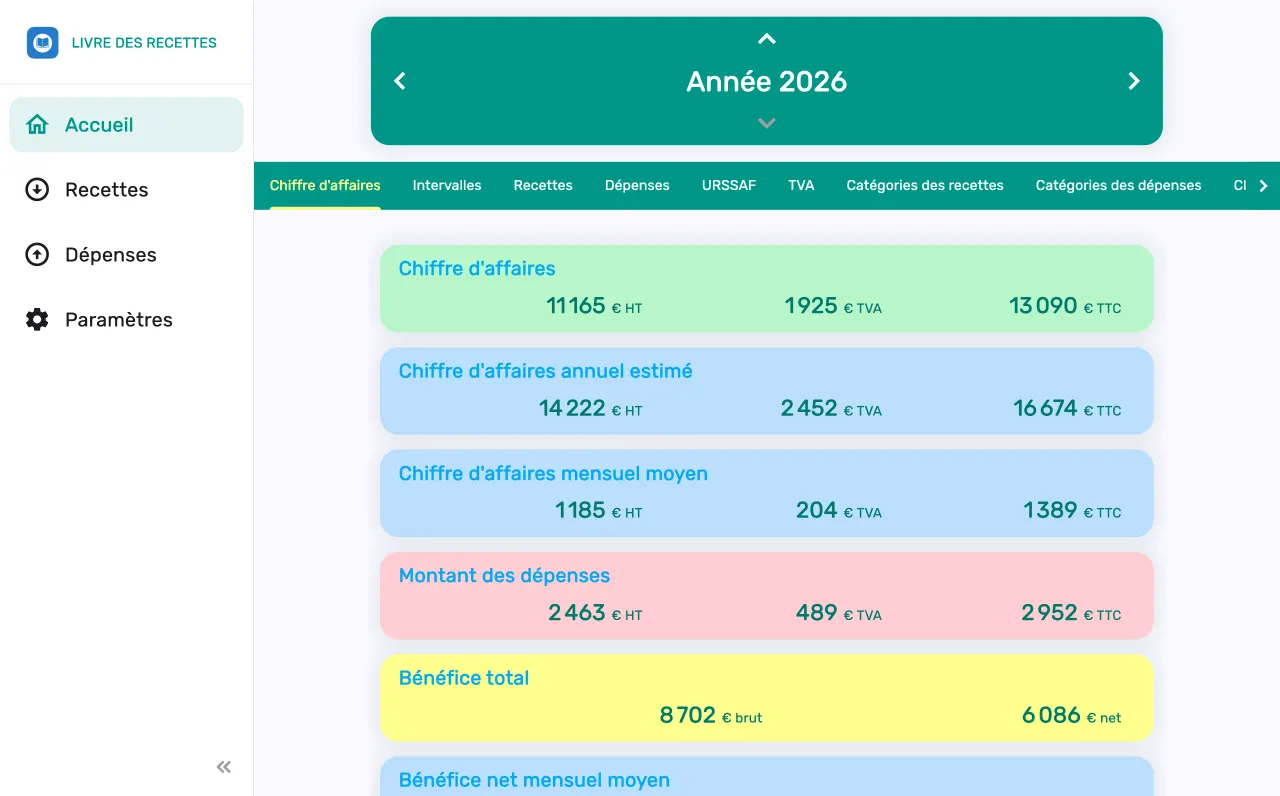Viewport: 1280px width, 796px height.
Task: Click the Chiffre d'affaires annuel estimé title
Action: [546, 371]
